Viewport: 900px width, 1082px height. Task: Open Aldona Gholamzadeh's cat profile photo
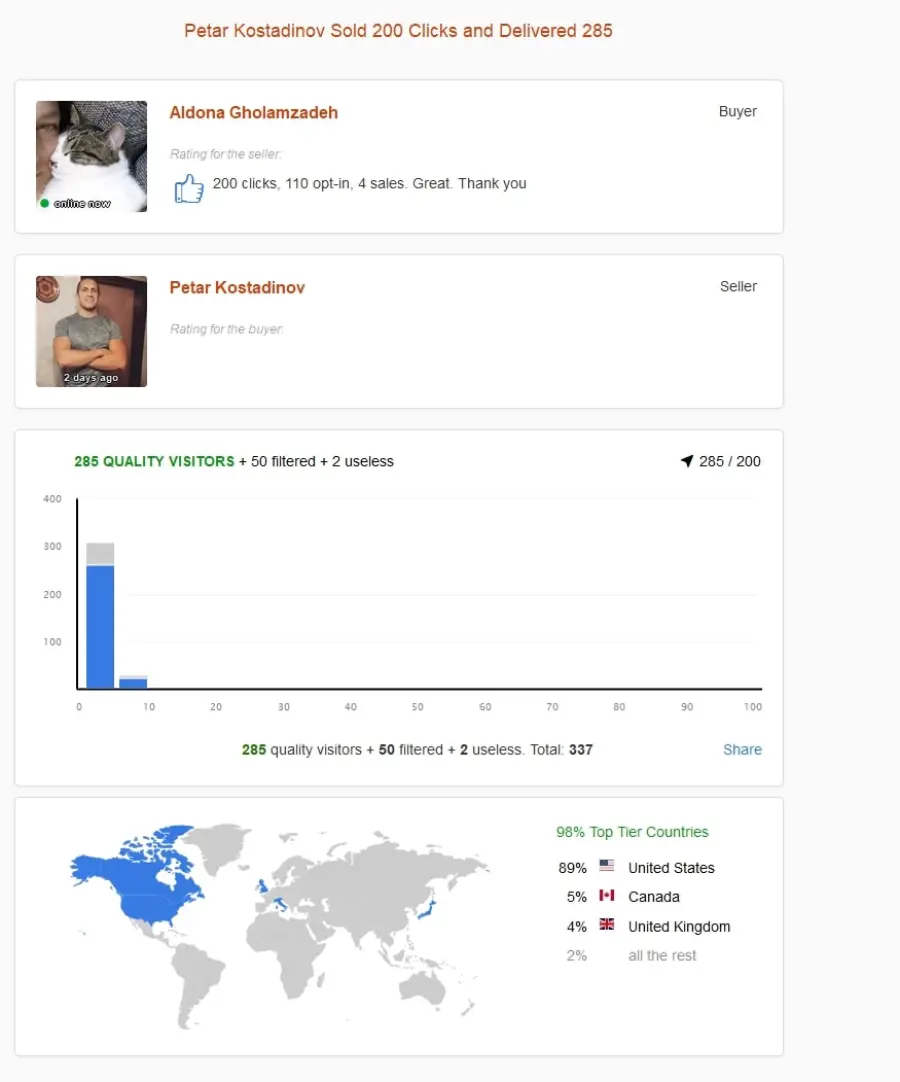pyautogui.click(x=91, y=156)
